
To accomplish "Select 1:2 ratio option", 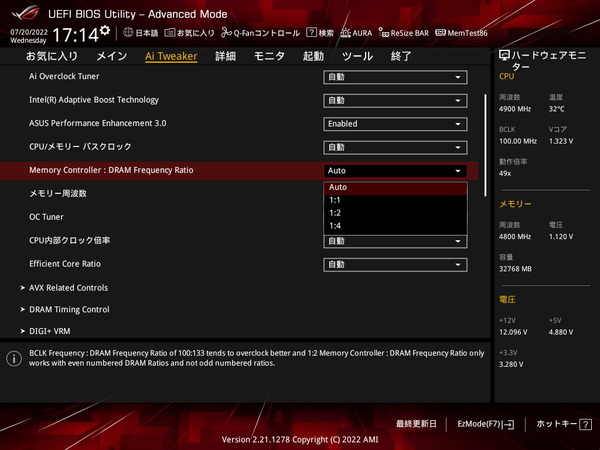I will coord(395,213).
